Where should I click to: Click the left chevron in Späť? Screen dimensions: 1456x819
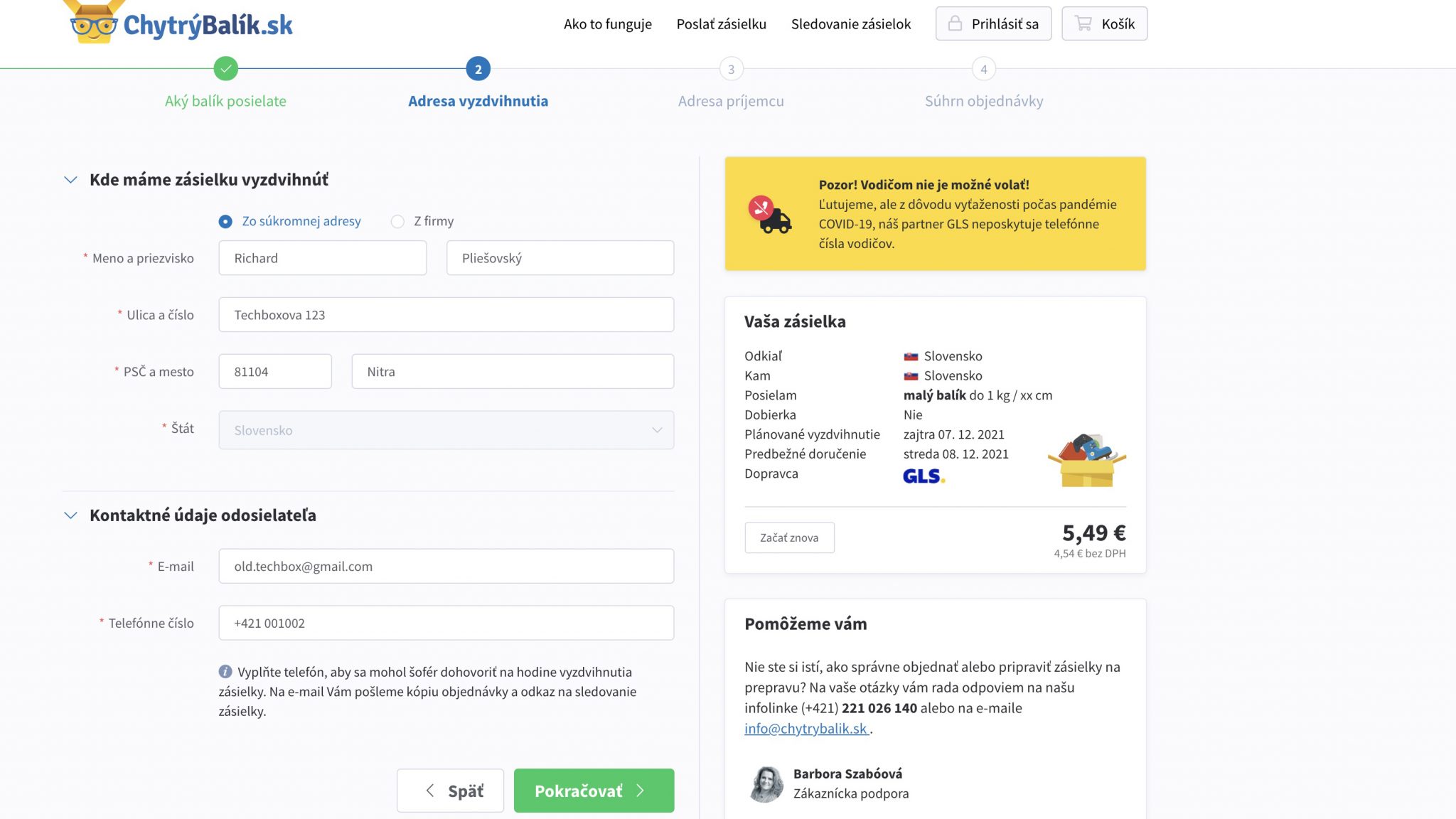pos(429,791)
